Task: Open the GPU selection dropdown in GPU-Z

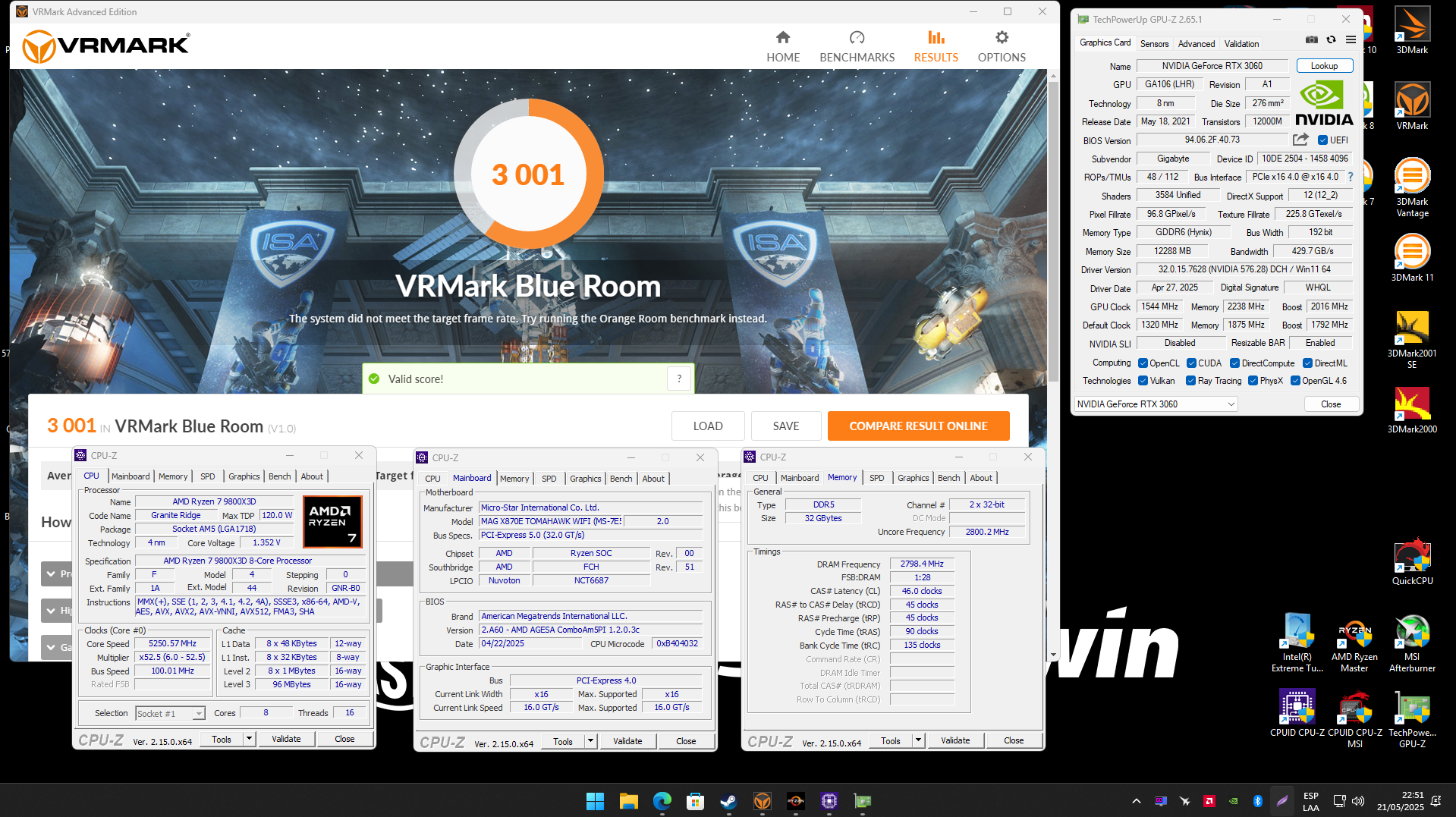Action: pyautogui.click(x=1156, y=404)
